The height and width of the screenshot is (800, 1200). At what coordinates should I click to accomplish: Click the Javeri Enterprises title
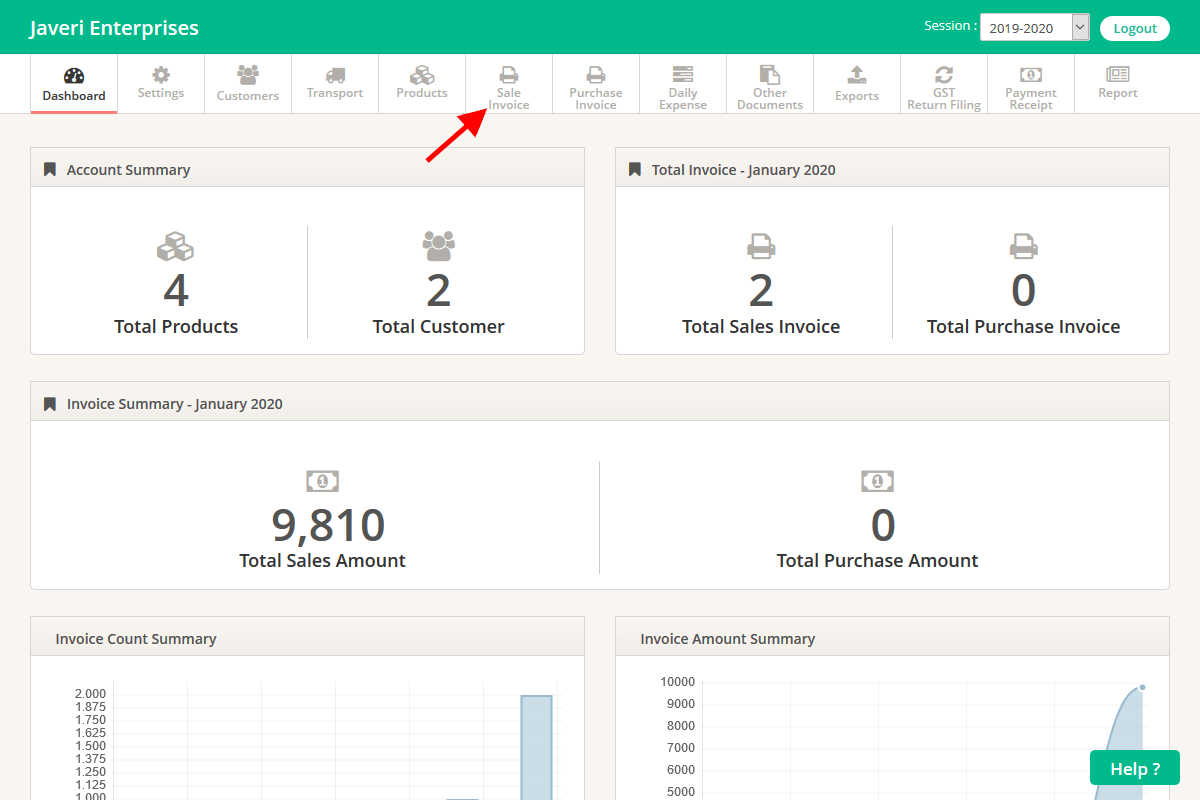pos(113,27)
